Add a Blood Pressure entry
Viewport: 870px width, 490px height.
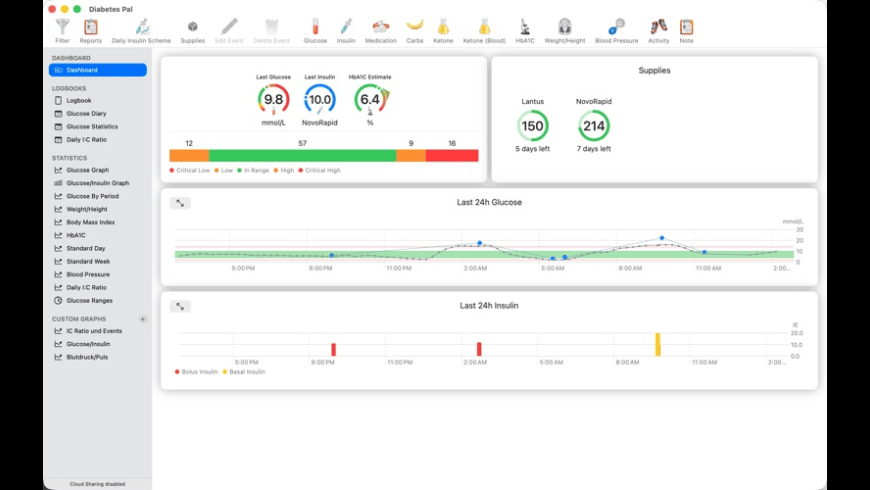pos(616,31)
